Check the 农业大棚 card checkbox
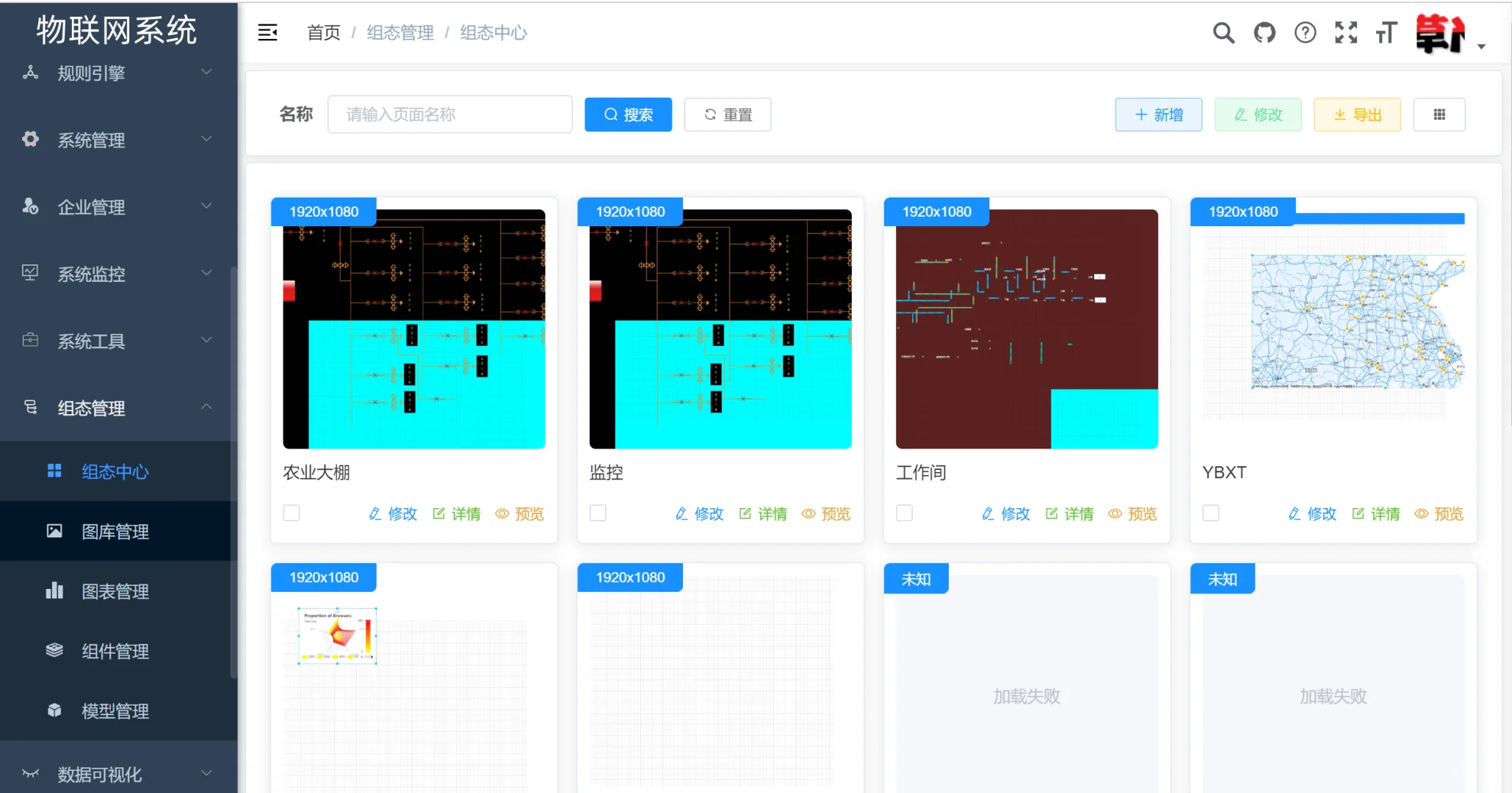Image resolution: width=1512 pixels, height=793 pixels. 292,513
